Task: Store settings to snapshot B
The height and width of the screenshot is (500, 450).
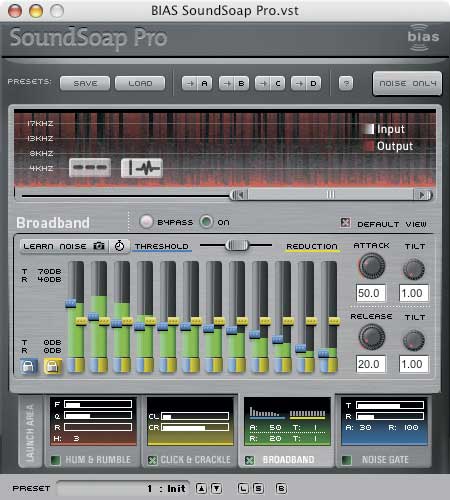Action: (234, 83)
